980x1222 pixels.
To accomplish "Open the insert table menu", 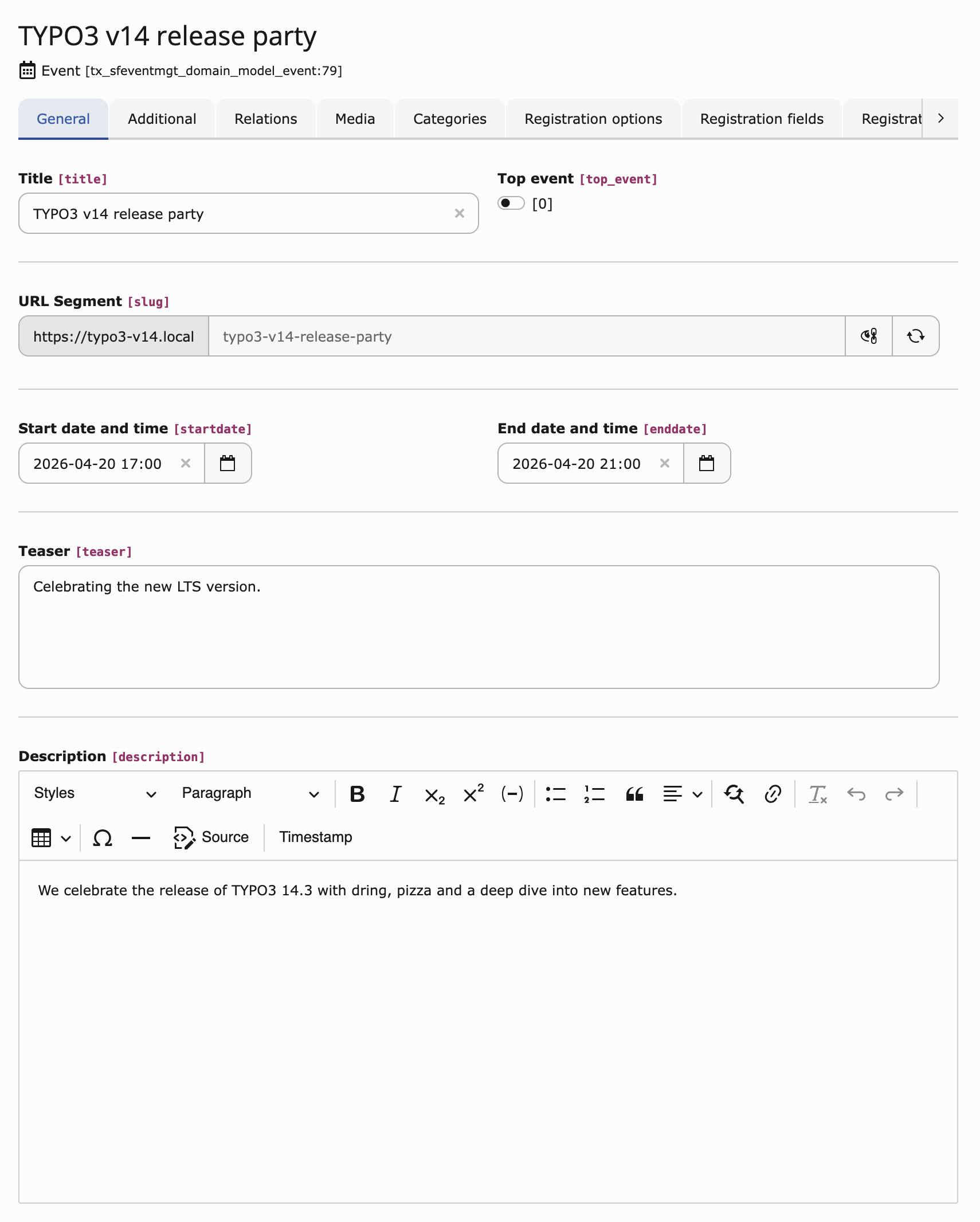I will (x=51, y=838).
